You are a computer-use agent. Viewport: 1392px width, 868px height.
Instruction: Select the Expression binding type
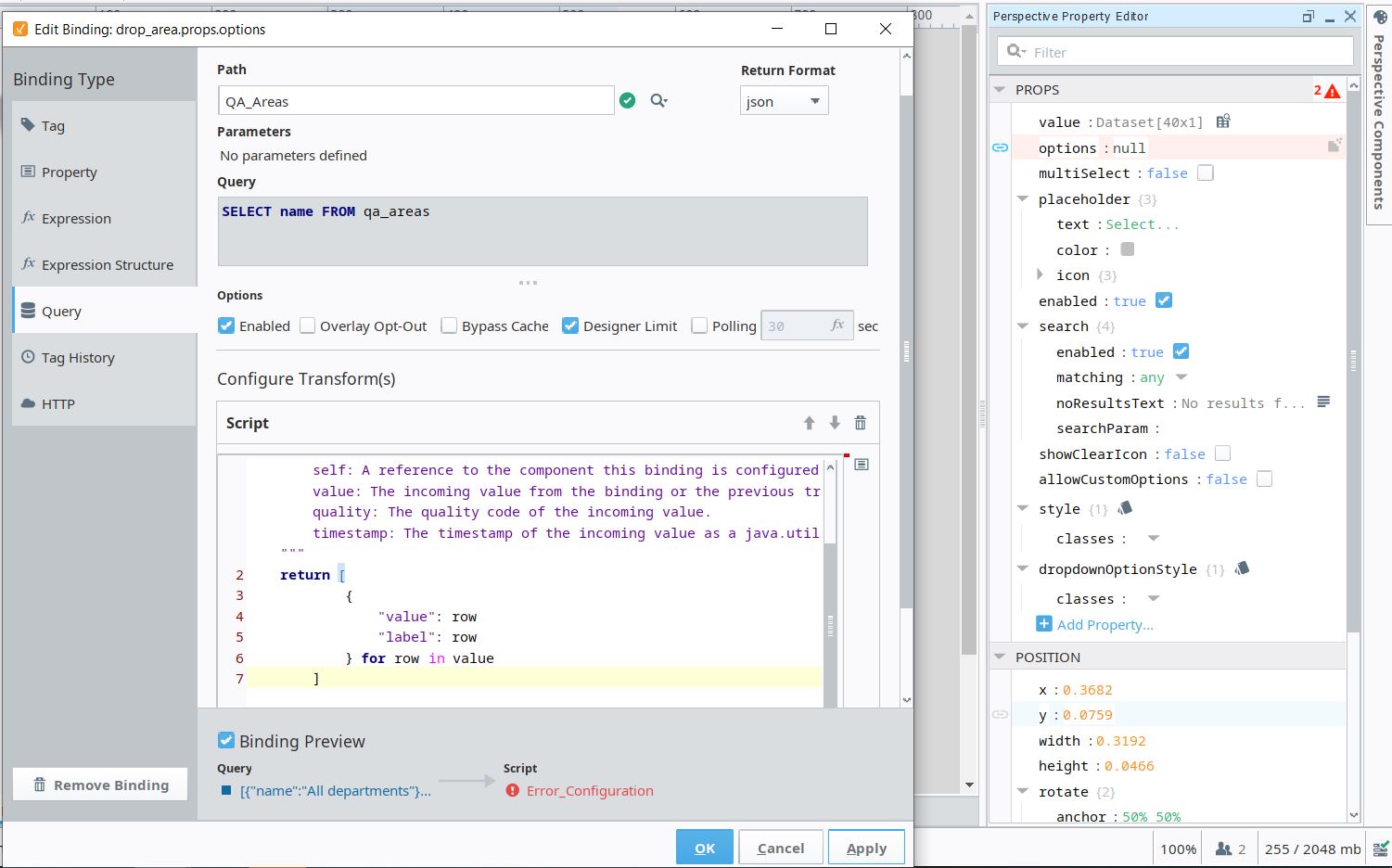click(104, 218)
